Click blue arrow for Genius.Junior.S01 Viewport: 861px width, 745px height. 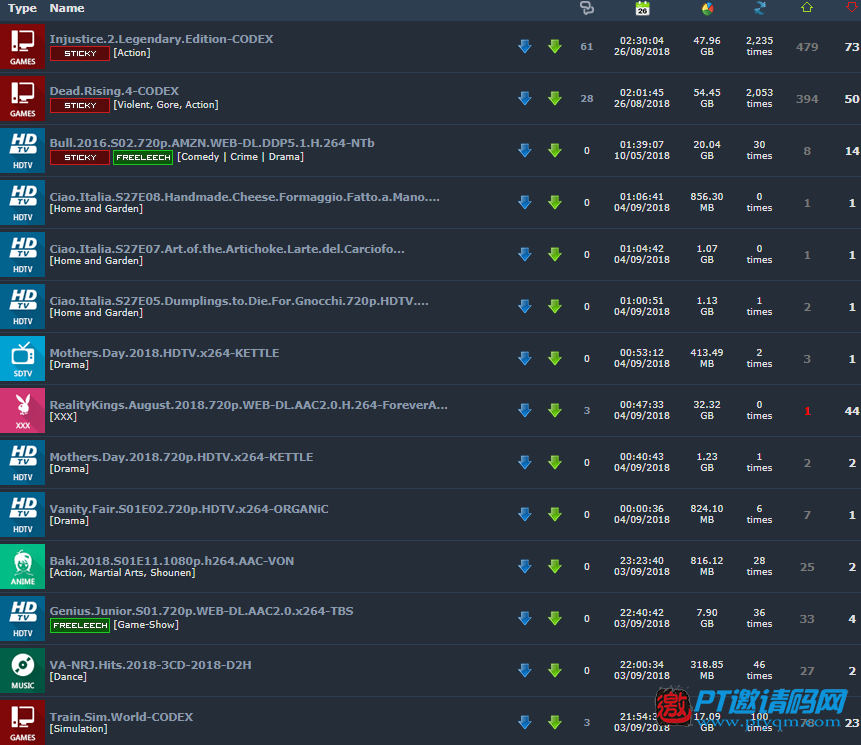click(525, 619)
